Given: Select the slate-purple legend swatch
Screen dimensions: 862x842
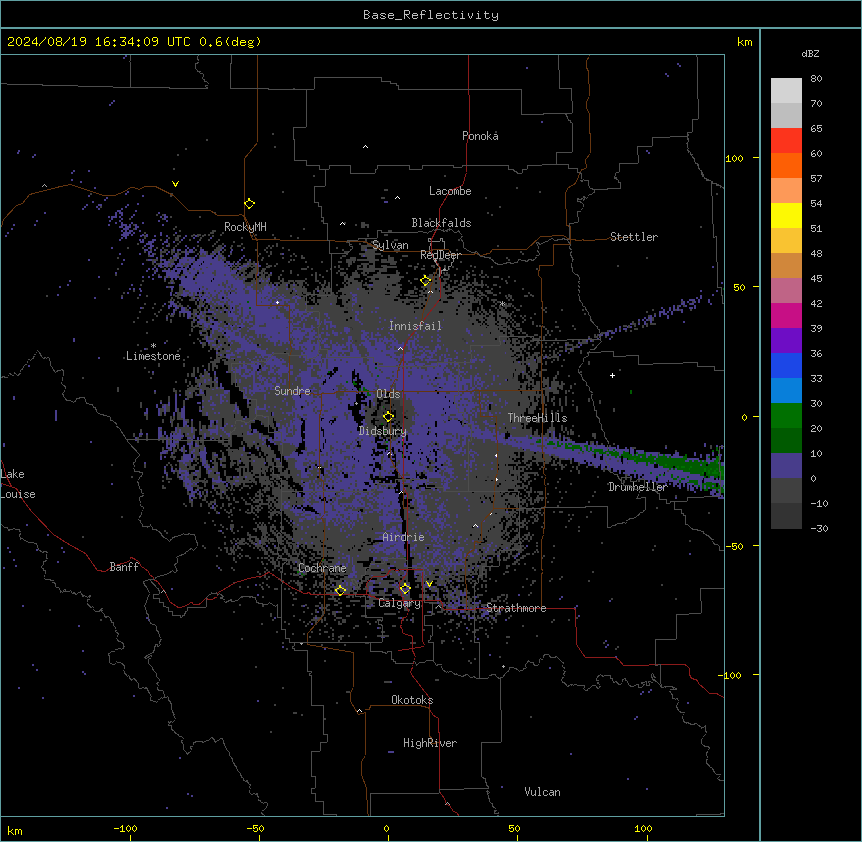Looking at the screenshot, I should tap(786, 466).
